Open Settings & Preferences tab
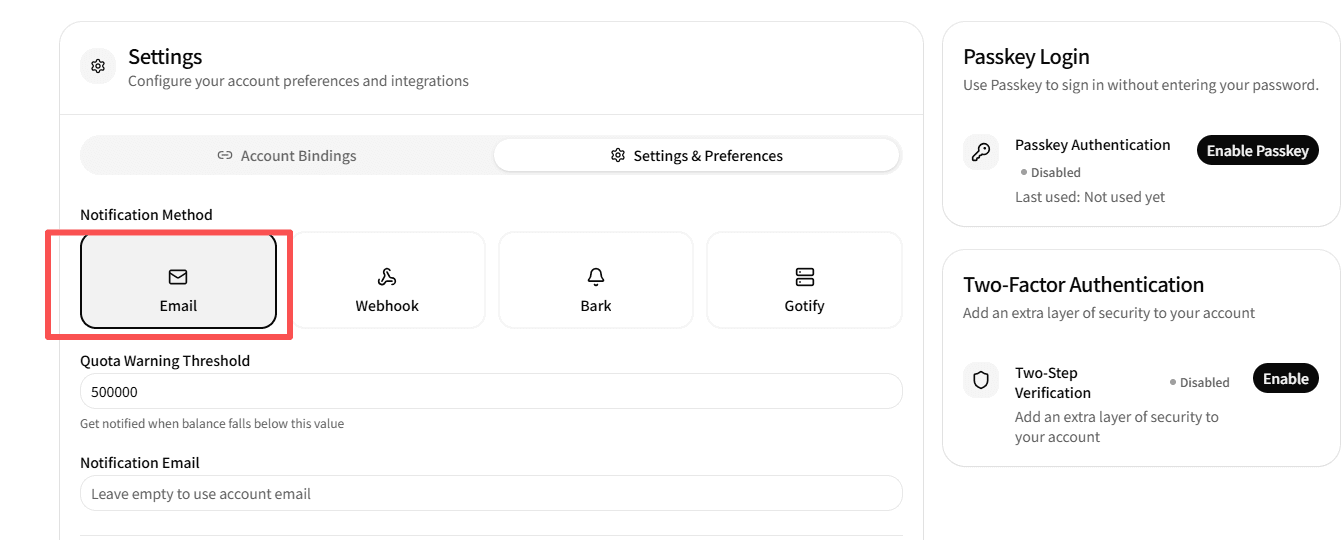Image resolution: width=1341 pixels, height=540 pixels. click(696, 155)
